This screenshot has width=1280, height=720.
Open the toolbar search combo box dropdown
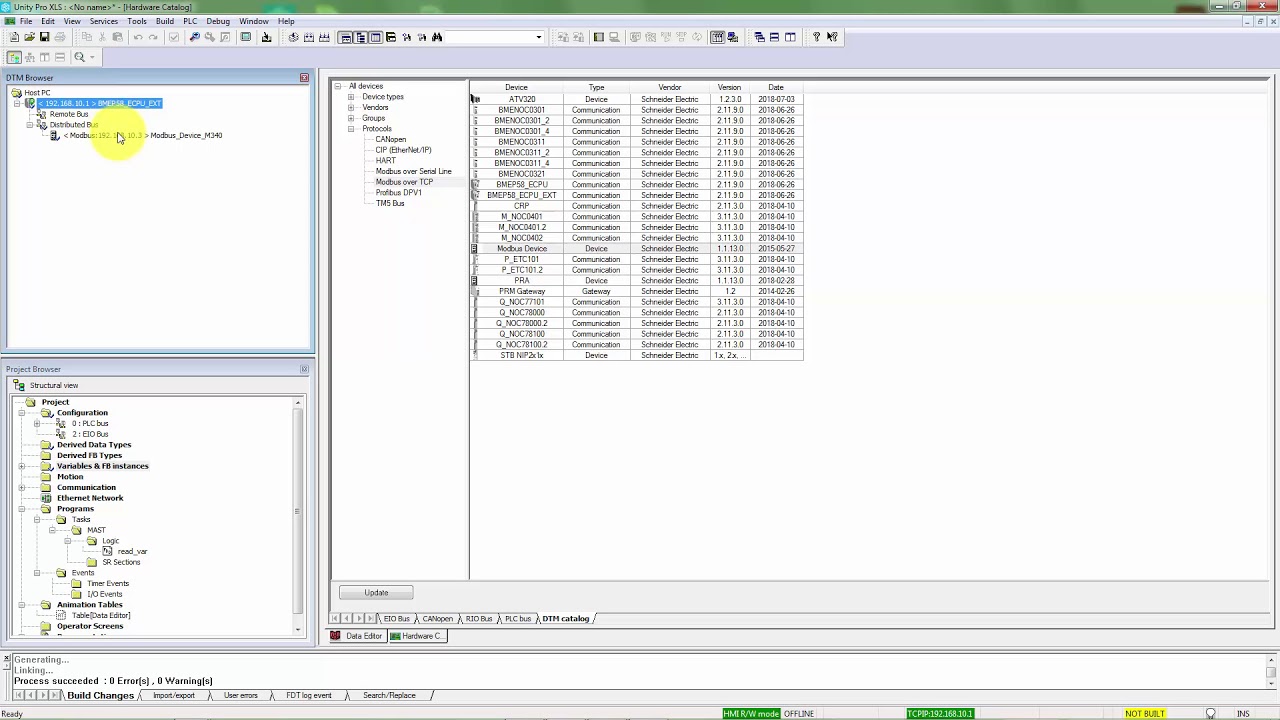[538, 37]
